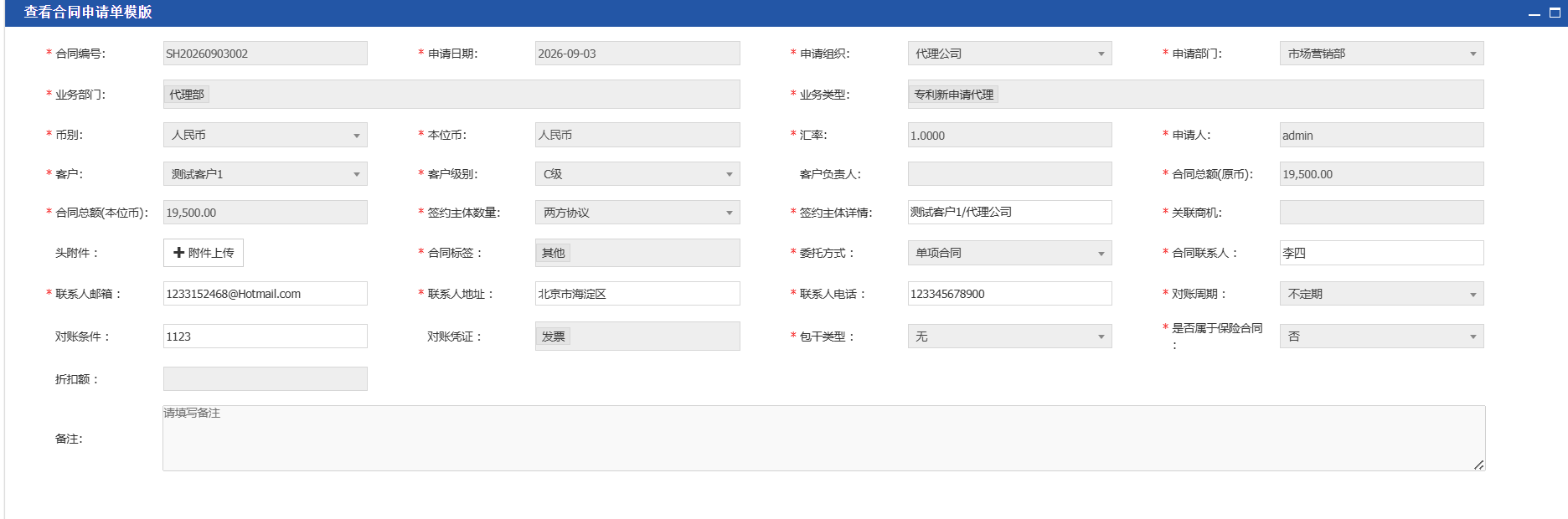
Task: Click the 合同总额(原币) field 19,500.00
Action: tap(1381, 174)
